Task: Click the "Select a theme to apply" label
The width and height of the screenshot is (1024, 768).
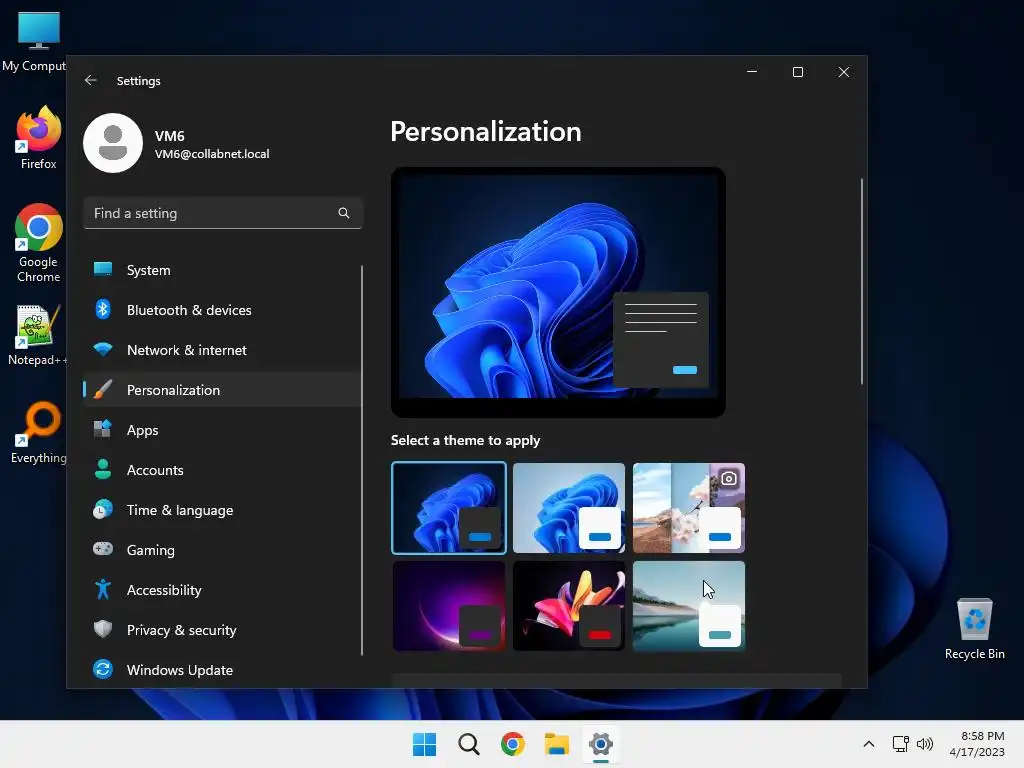Action: (465, 440)
